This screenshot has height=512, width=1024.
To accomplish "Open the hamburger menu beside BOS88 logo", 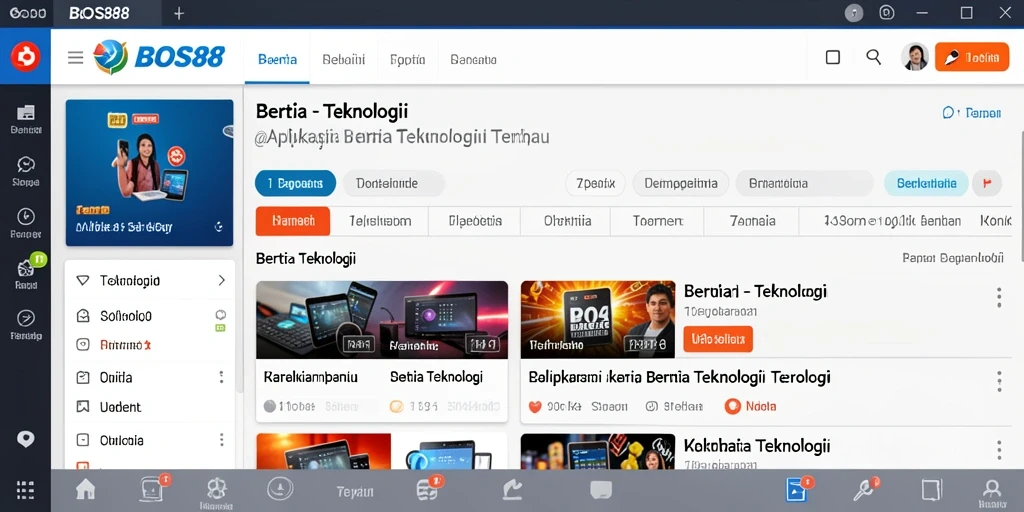I will tap(76, 57).
